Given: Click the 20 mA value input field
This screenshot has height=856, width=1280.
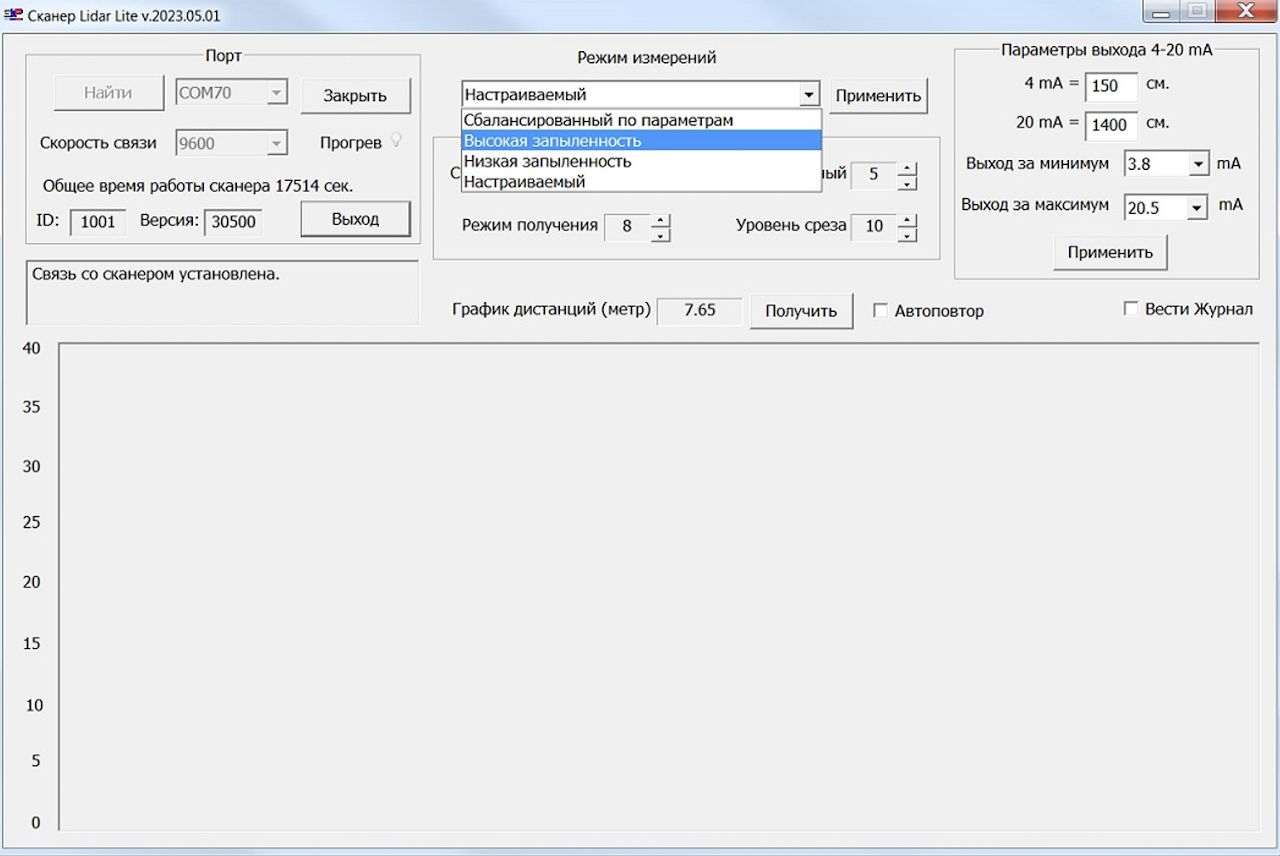Looking at the screenshot, I should pos(1110,125).
